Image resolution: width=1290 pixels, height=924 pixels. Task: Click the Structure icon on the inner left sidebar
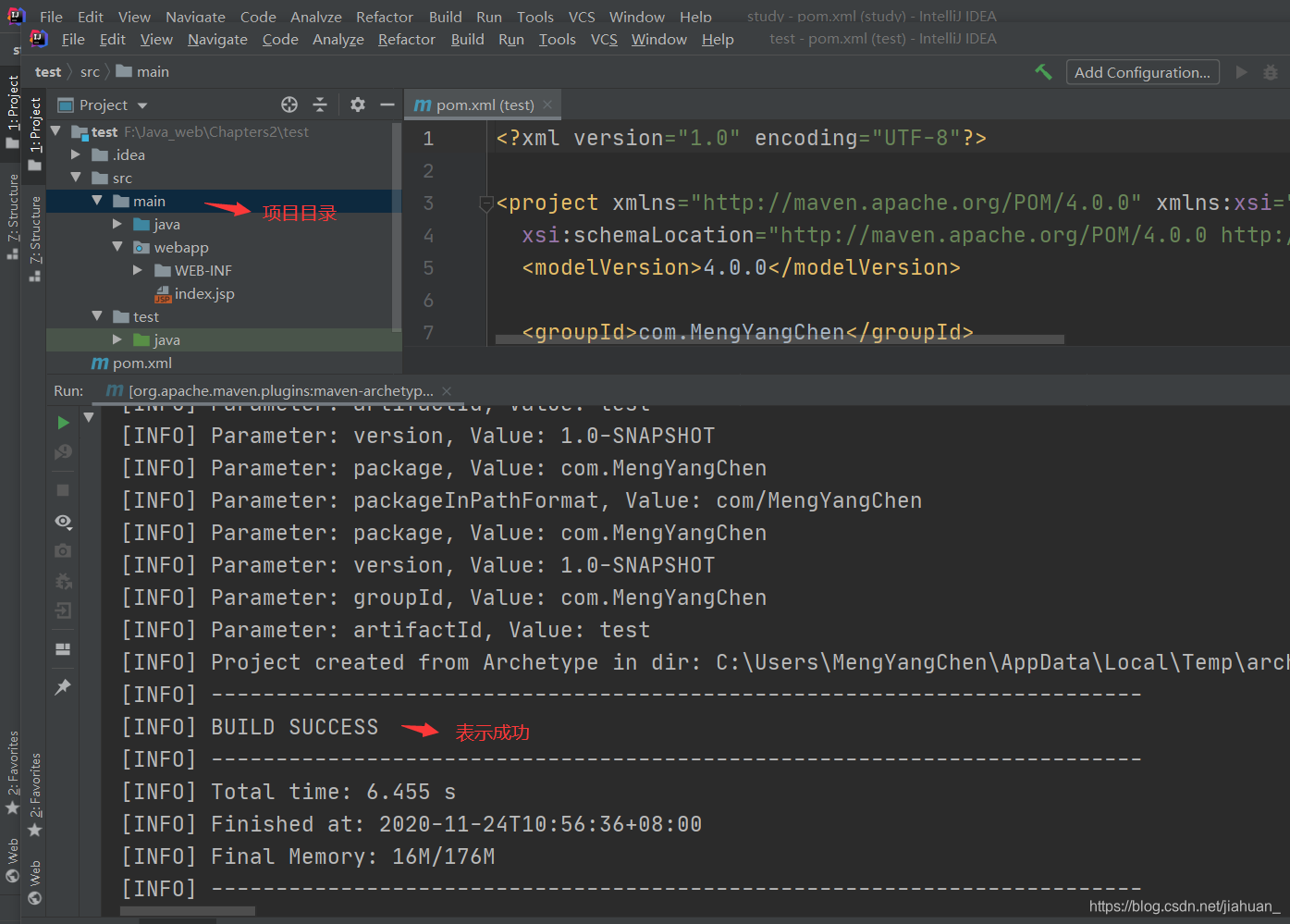35,276
